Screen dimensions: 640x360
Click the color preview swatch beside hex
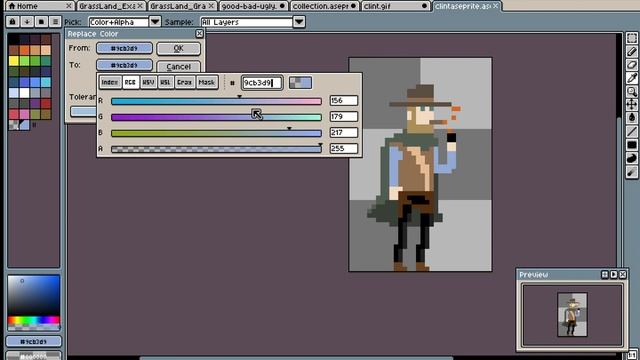point(300,83)
